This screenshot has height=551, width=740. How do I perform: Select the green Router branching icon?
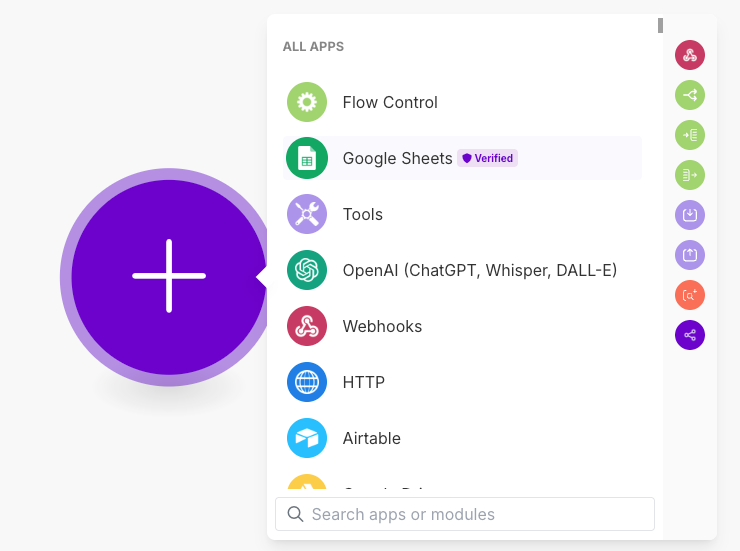pos(690,95)
